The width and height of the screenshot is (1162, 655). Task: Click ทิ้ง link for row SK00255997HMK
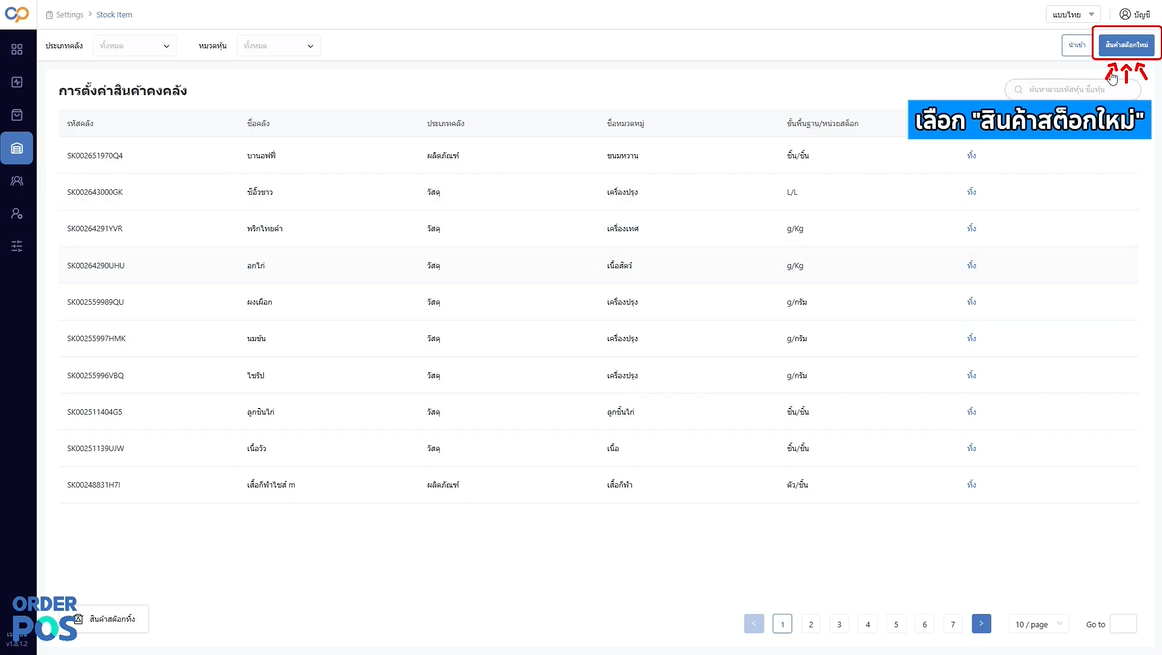coord(972,338)
